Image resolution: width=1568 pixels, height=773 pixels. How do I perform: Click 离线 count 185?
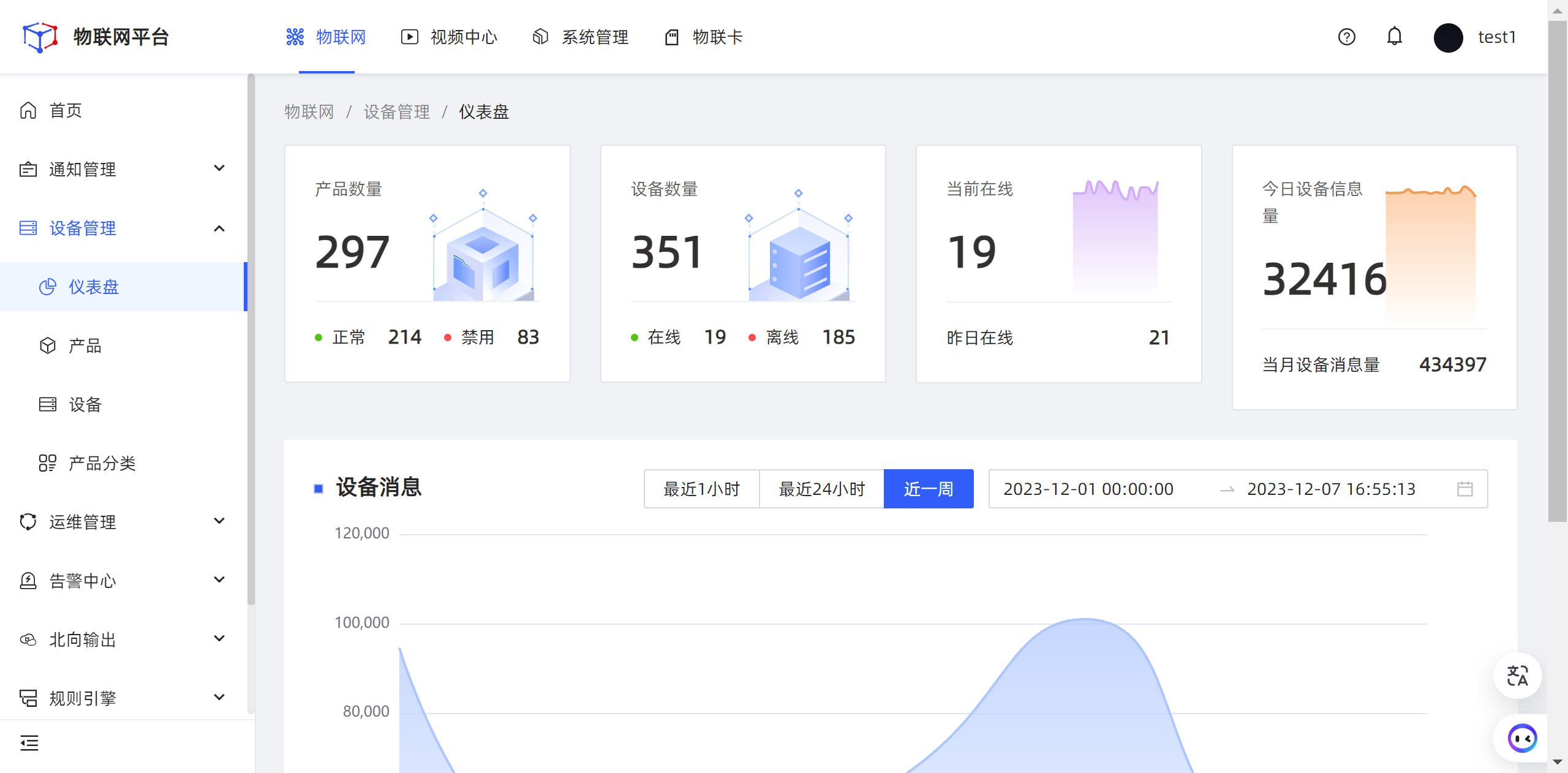[x=839, y=337]
